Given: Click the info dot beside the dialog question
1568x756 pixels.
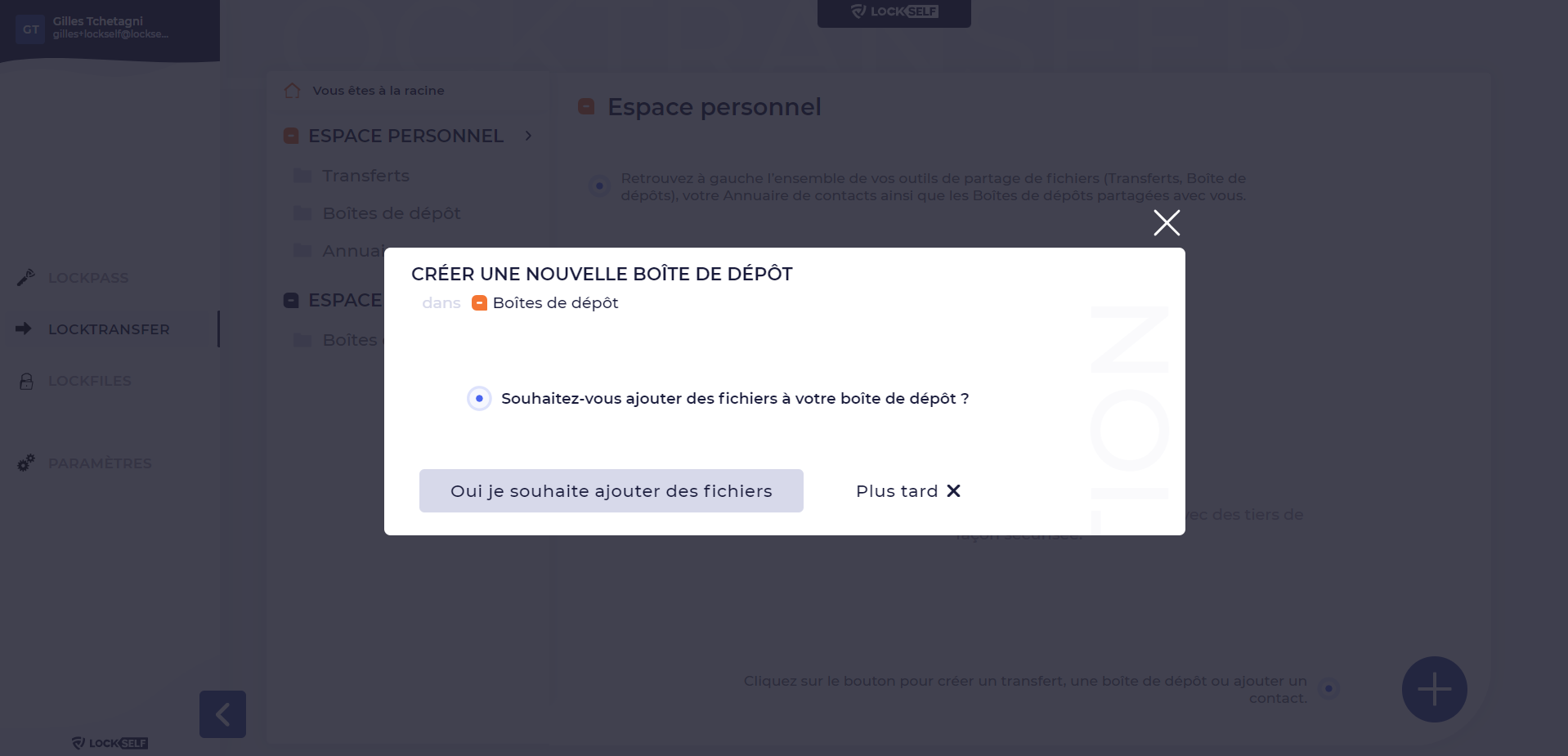Looking at the screenshot, I should coord(479,398).
